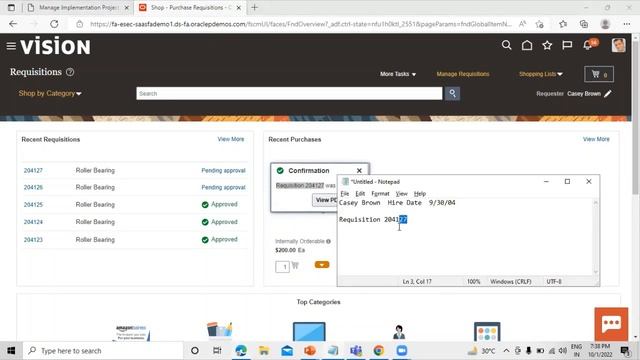Open Notepad View menu
Image resolution: width=640 pixels, height=360 pixels.
pos(402,193)
